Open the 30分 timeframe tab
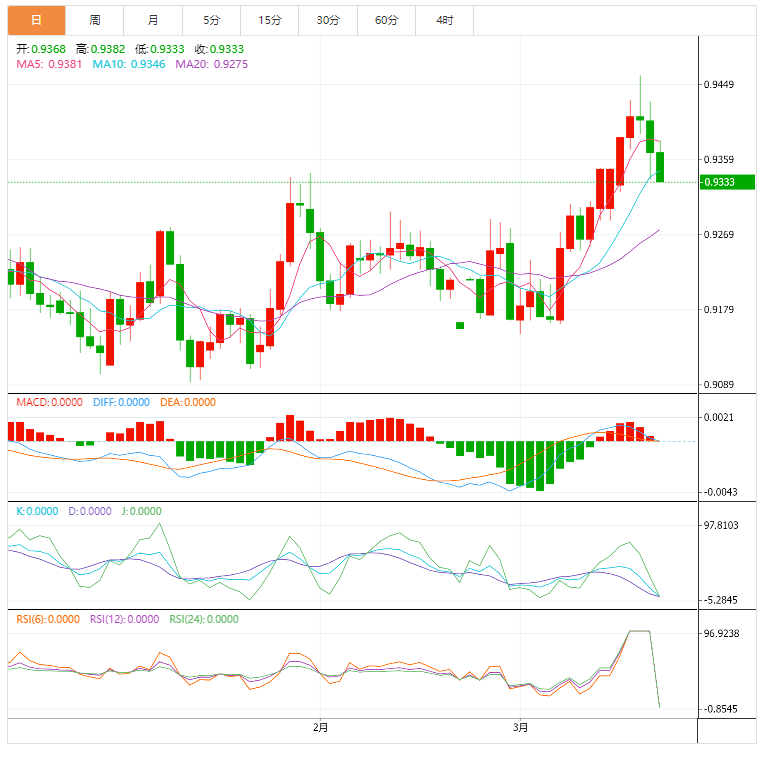This screenshot has width=765, height=757. click(328, 20)
